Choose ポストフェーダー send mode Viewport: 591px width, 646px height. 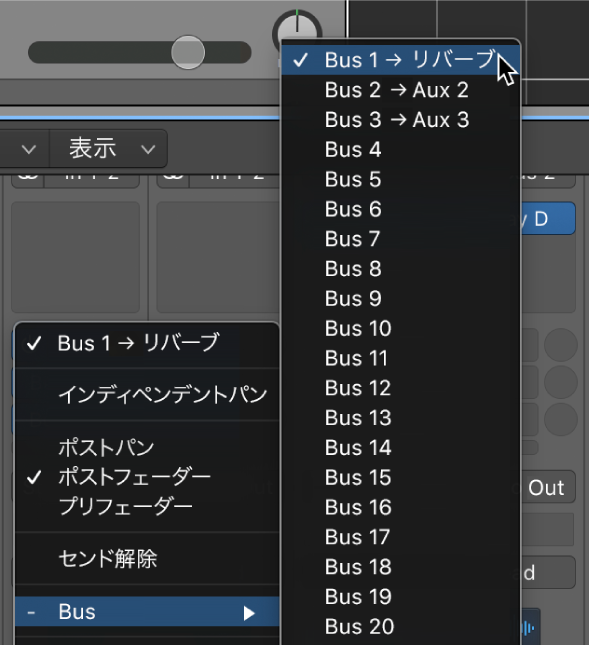click(x=147, y=477)
